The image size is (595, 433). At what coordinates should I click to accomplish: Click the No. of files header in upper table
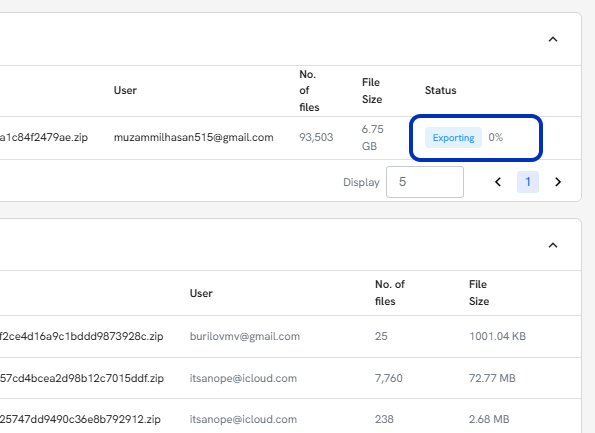click(x=309, y=91)
